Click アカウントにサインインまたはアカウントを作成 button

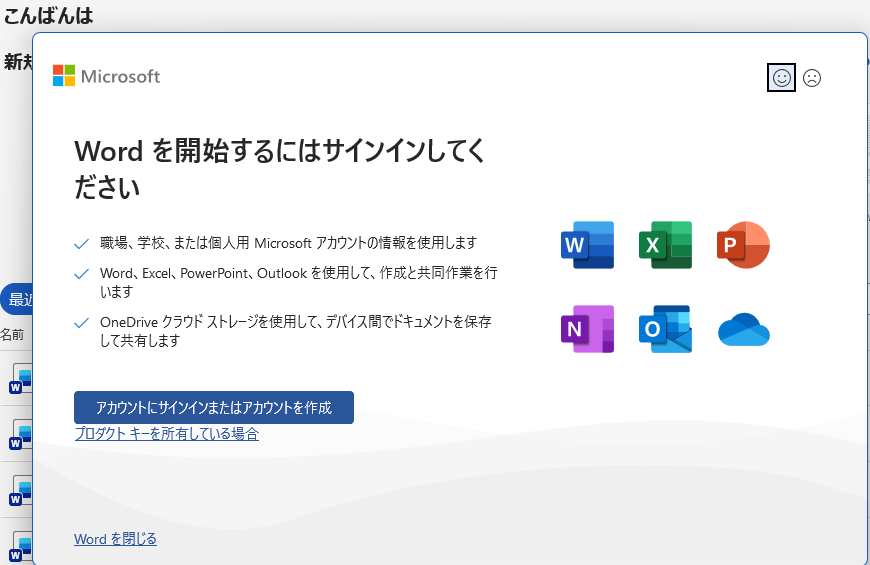(214, 407)
